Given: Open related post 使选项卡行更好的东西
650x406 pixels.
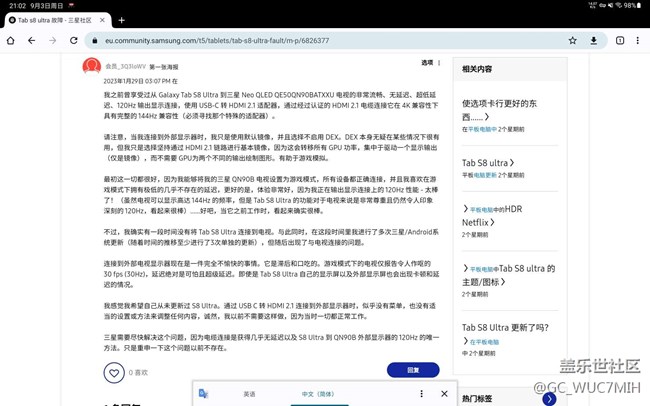Looking at the screenshot, I should point(499,110).
